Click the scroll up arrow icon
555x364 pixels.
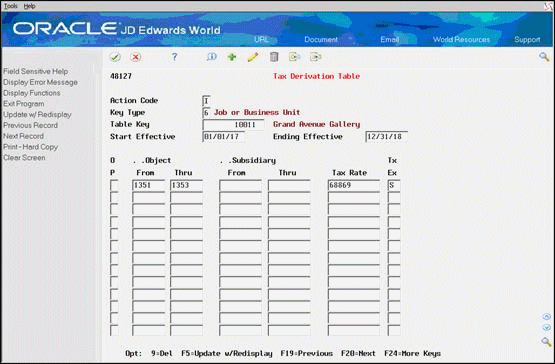coord(547,317)
